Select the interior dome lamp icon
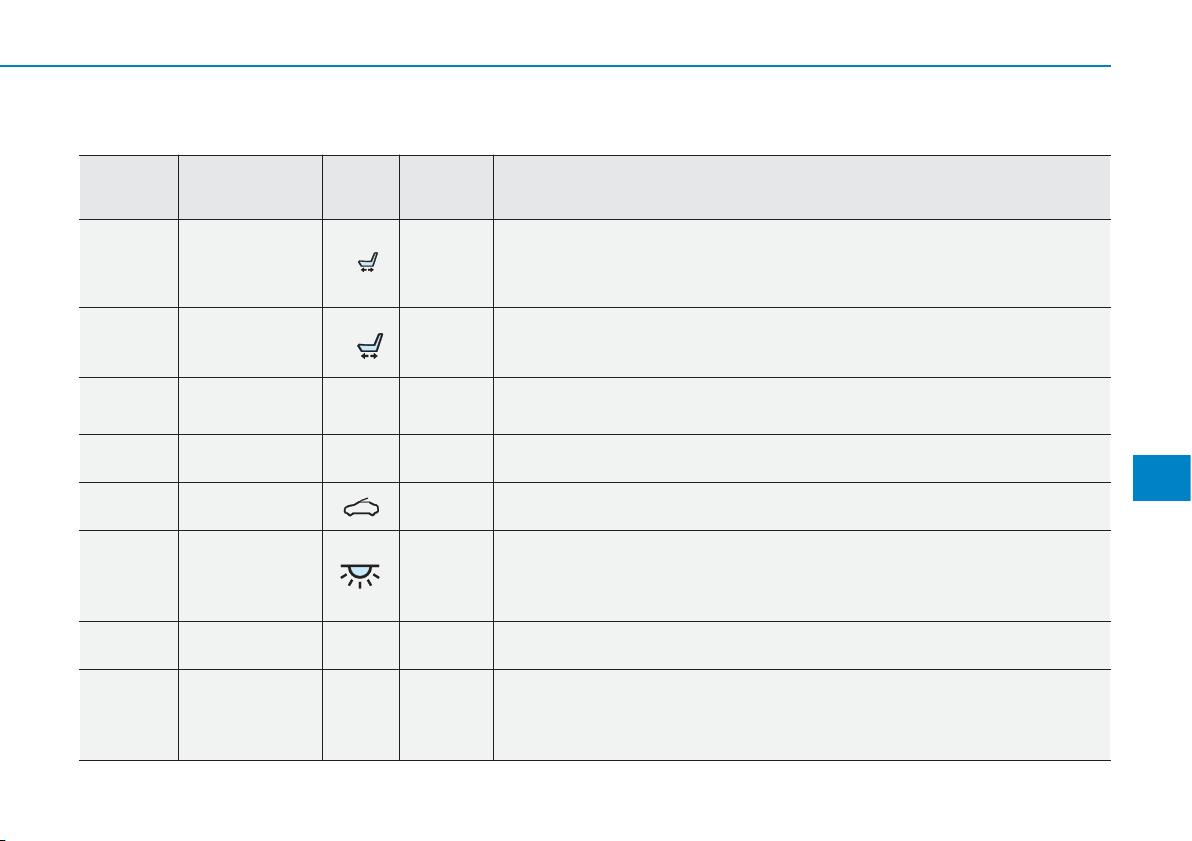The image size is (1192, 841). pos(360,576)
